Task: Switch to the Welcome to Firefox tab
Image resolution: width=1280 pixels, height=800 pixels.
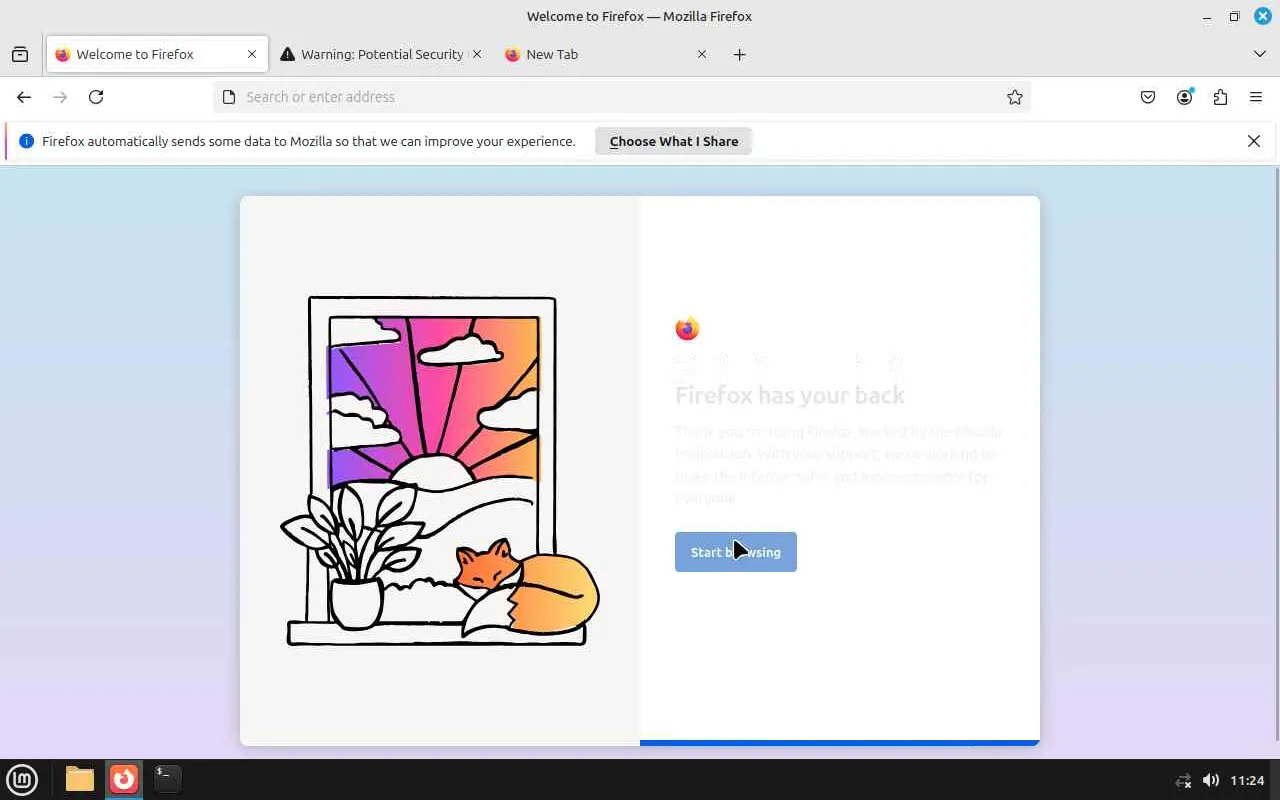Action: click(157, 54)
